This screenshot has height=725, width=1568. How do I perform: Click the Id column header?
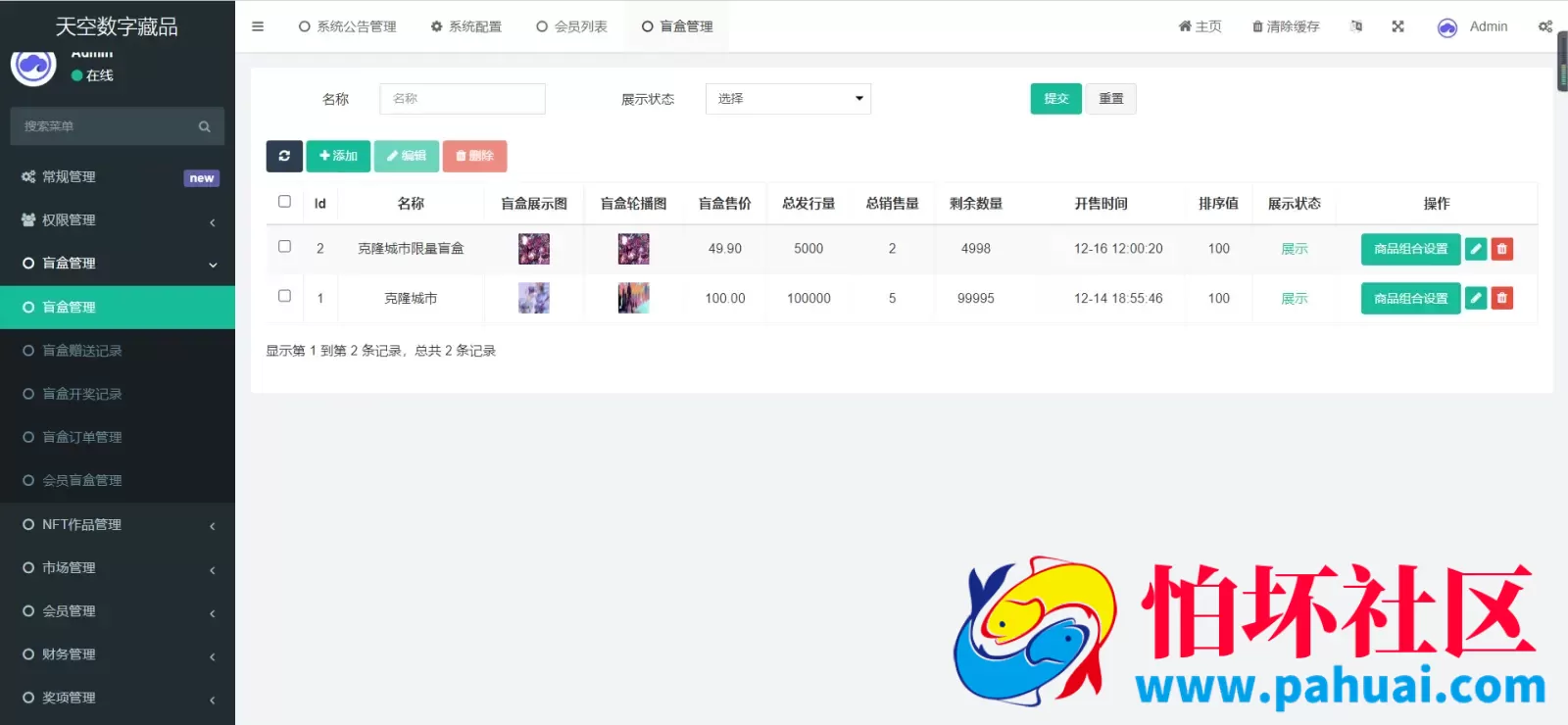(320, 204)
